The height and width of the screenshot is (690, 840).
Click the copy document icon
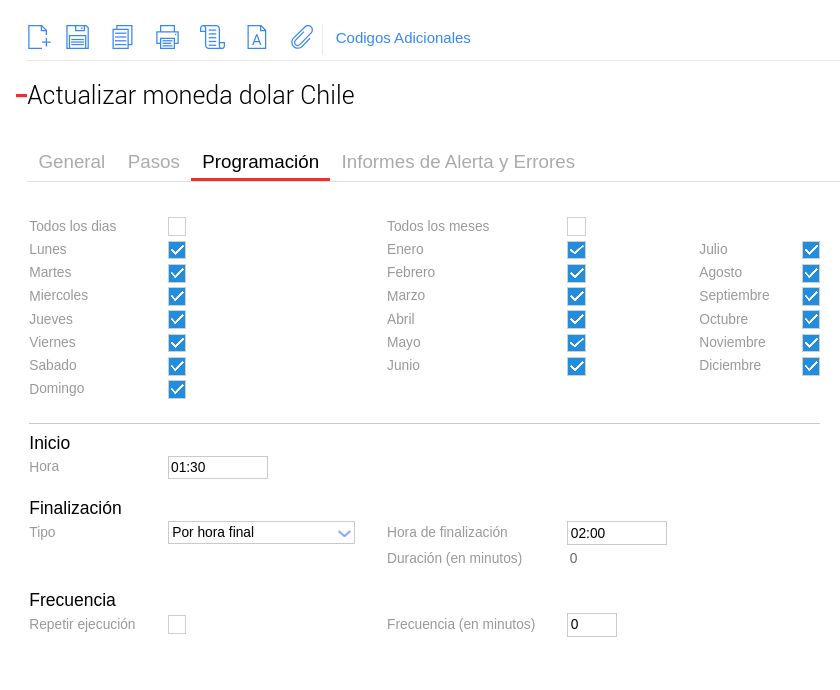coord(123,37)
